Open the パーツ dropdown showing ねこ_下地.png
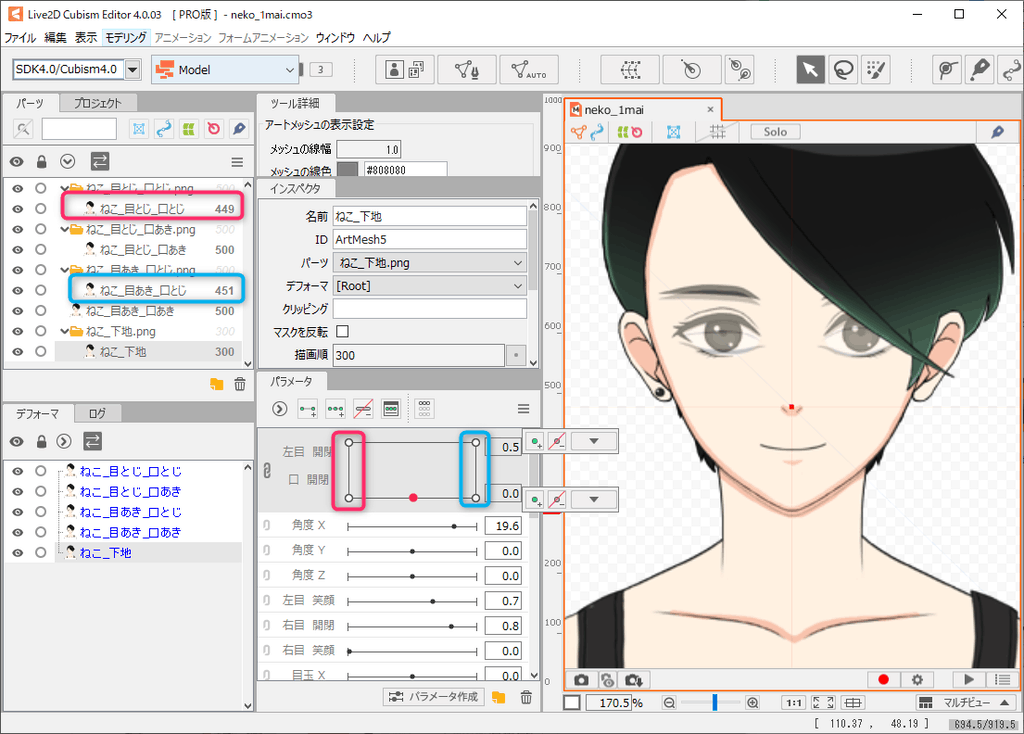Image resolution: width=1024 pixels, height=734 pixels. point(430,263)
